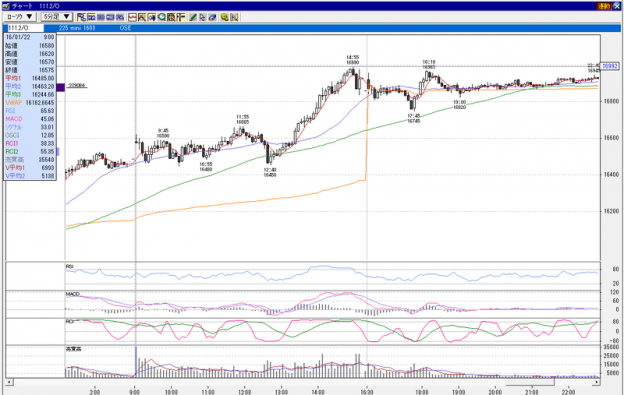Click the yellow key icon in toolbar
The width and height of the screenshot is (624, 395).
pyautogui.click(x=224, y=17)
